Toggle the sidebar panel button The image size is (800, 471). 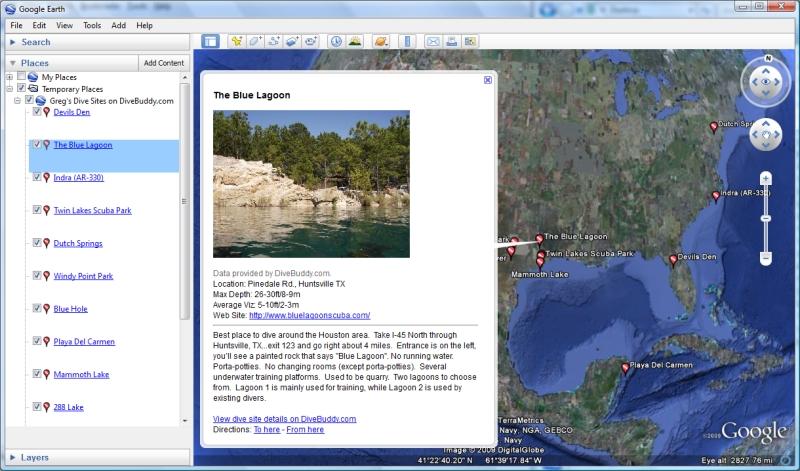210,41
